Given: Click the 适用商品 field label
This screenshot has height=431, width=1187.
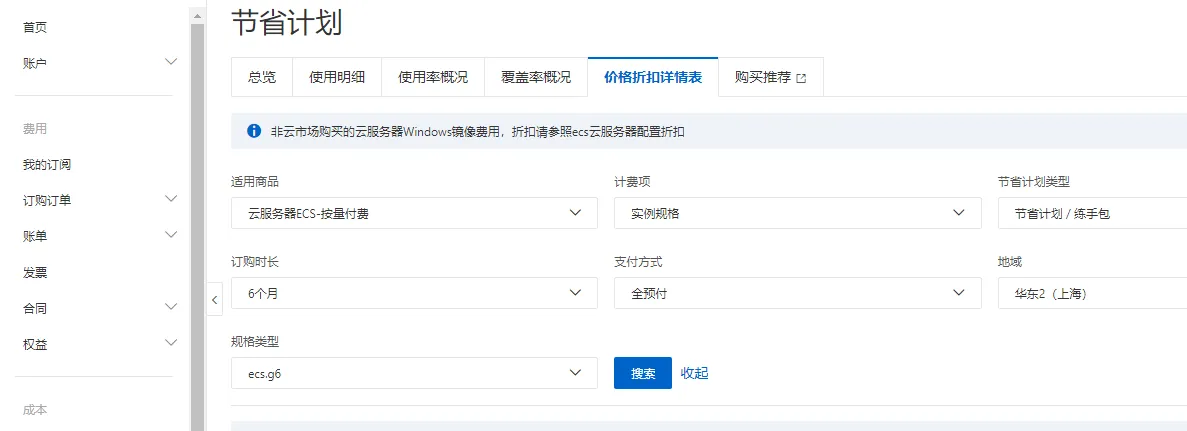Looking at the screenshot, I should click(x=255, y=182).
